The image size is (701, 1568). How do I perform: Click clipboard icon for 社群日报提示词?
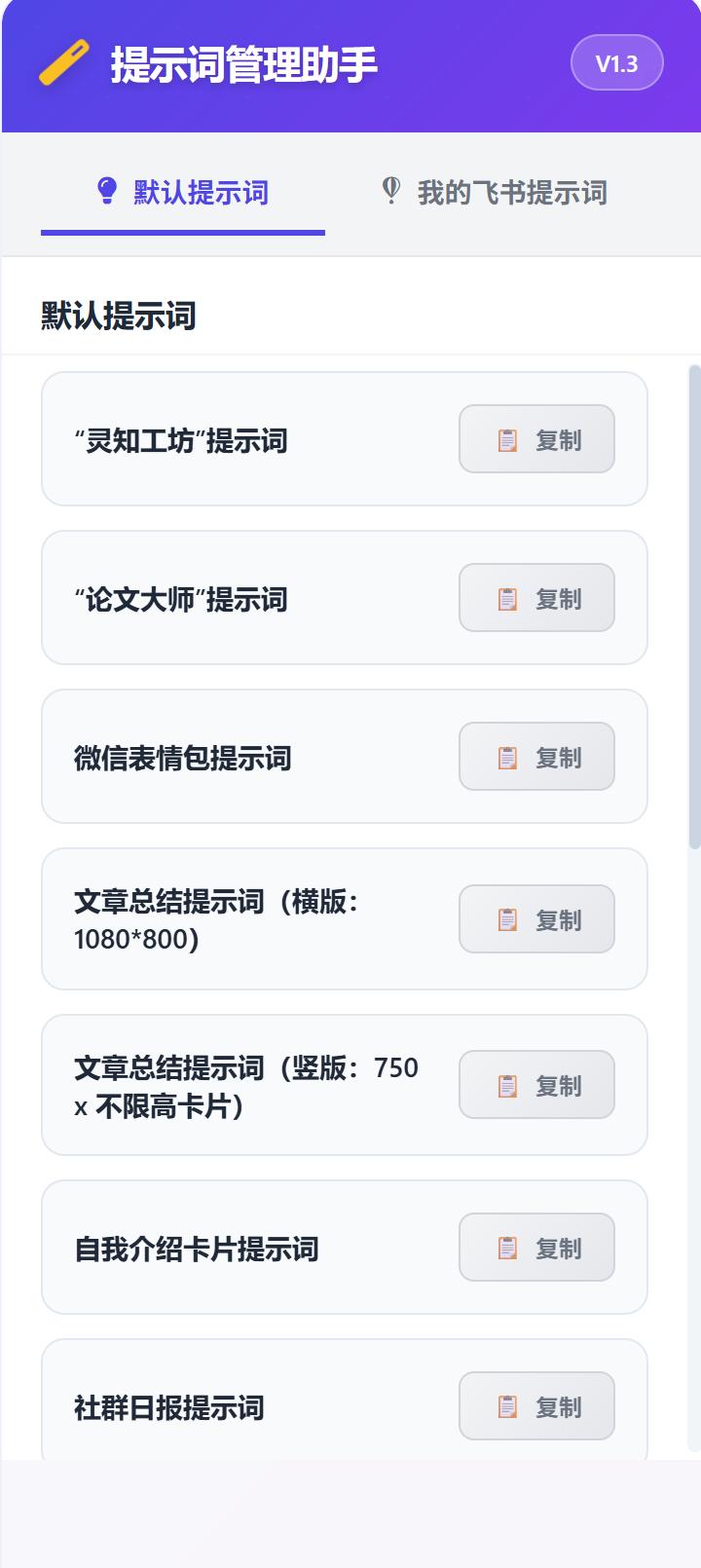pyautogui.click(x=508, y=1406)
